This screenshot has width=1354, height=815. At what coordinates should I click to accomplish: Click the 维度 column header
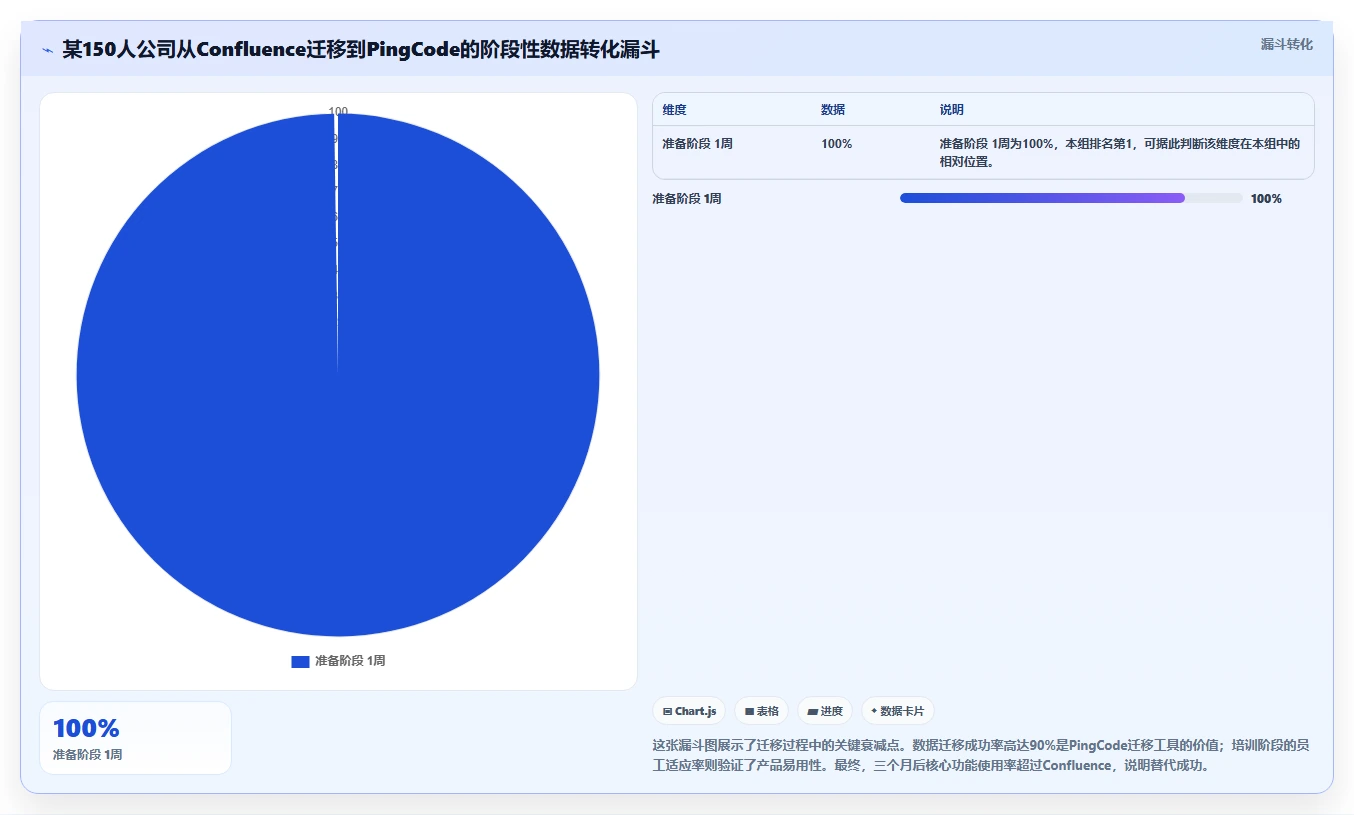674,110
